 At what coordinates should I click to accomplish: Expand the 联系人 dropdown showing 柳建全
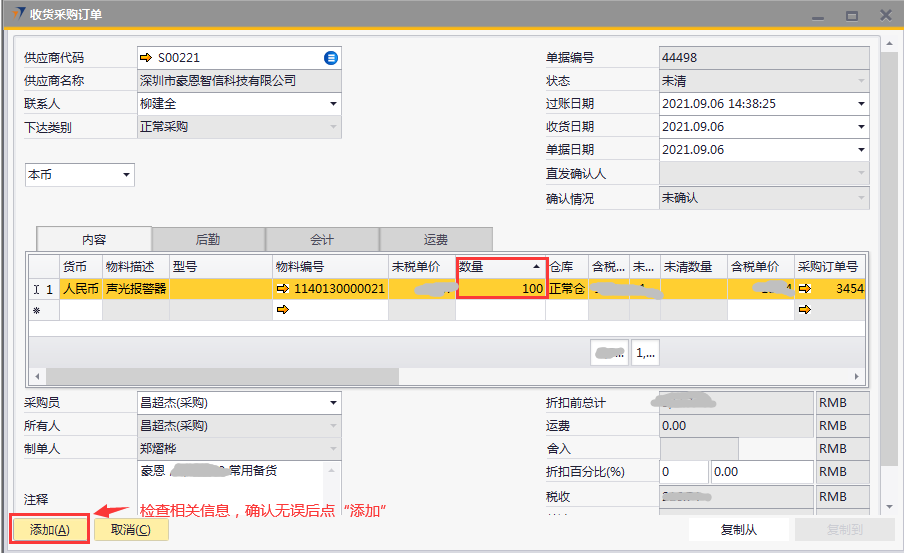click(332, 104)
